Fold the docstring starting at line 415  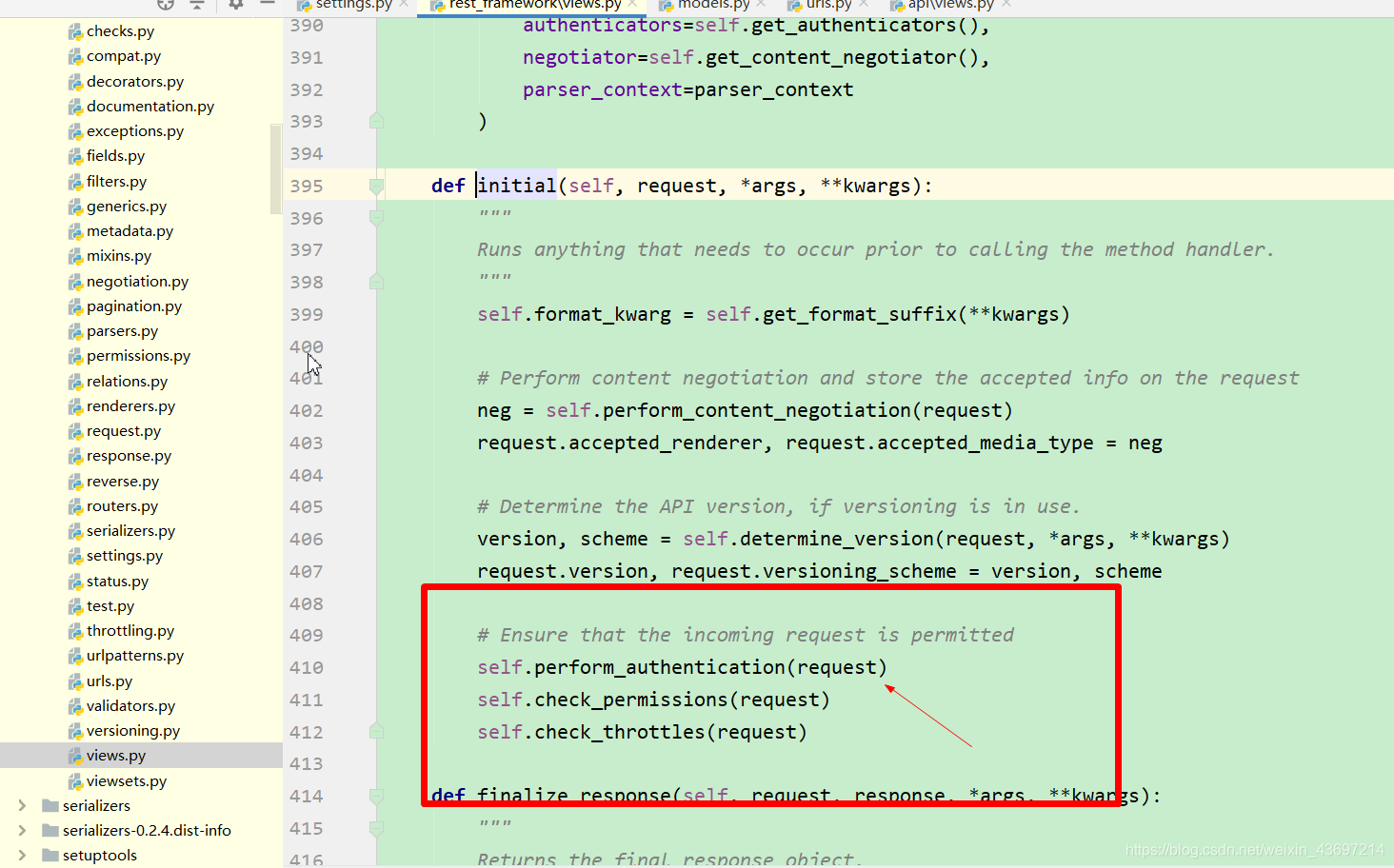pyautogui.click(x=377, y=828)
